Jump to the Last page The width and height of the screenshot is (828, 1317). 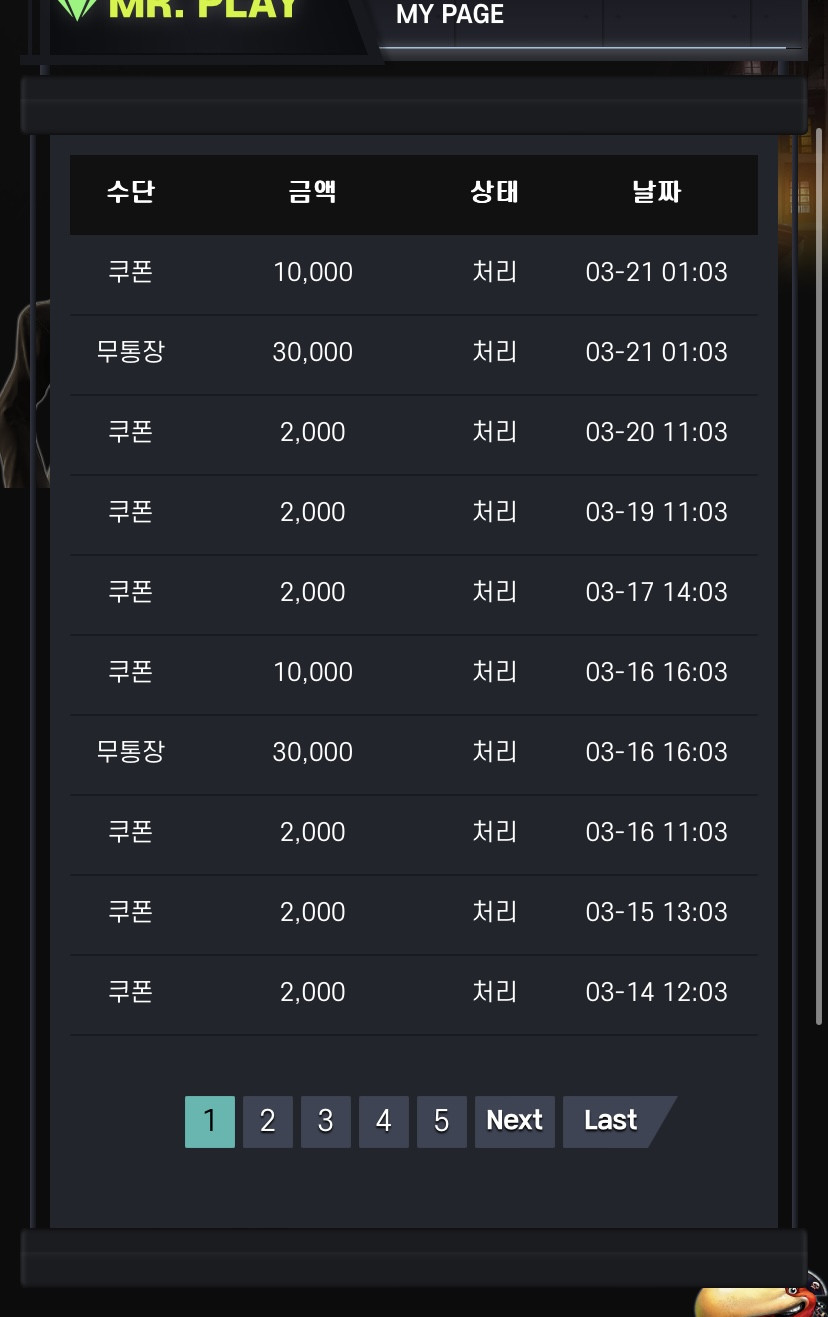tap(612, 1121)
